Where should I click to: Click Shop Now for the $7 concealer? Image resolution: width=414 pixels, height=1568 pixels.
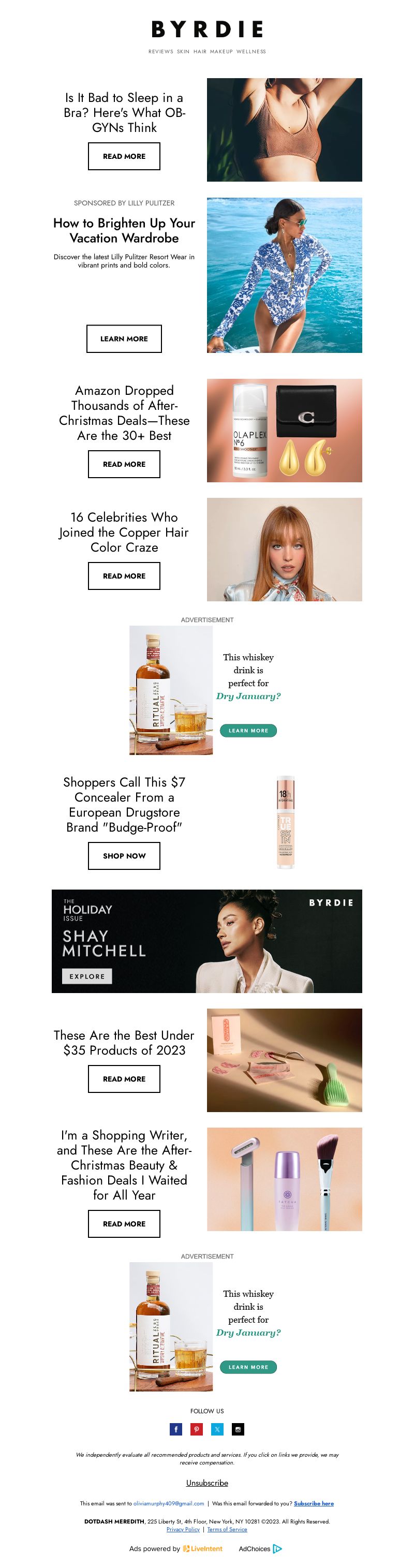point(124,856)
